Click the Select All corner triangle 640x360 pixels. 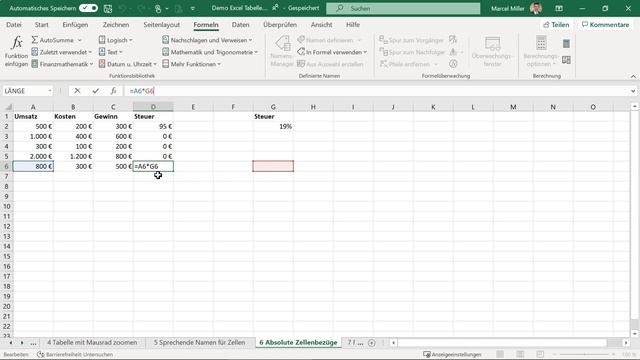click(8, 107)
